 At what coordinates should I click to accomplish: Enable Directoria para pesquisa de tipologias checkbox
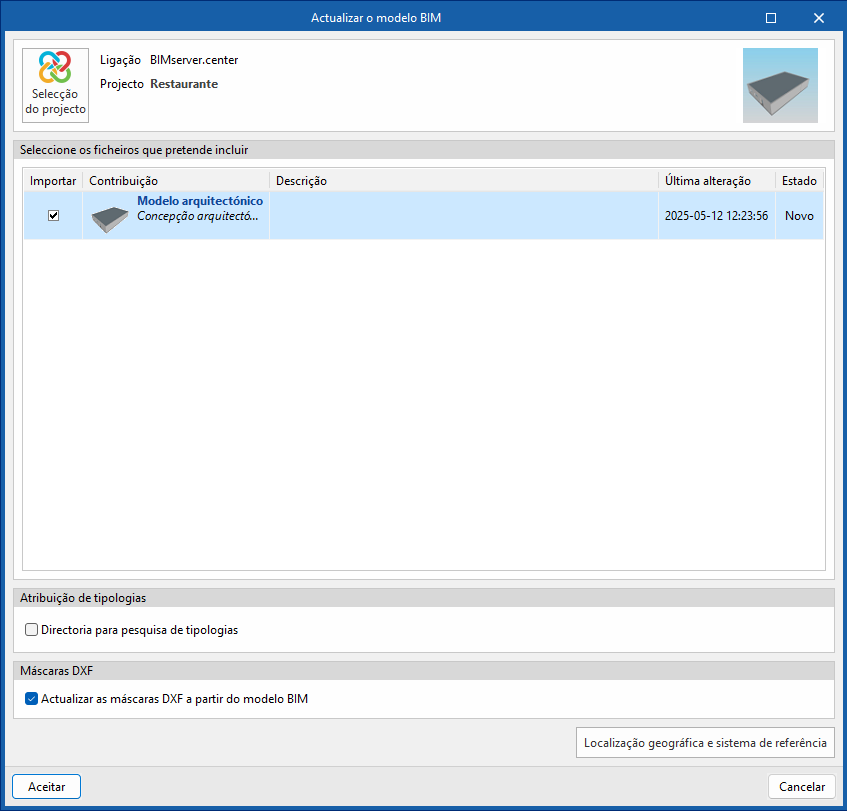point(31,629)
